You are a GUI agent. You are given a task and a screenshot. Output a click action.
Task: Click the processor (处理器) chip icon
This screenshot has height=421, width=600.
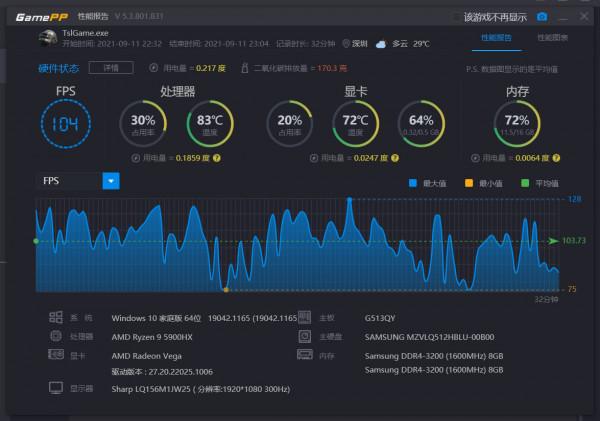pyautogui.click(x=56, y=336)
